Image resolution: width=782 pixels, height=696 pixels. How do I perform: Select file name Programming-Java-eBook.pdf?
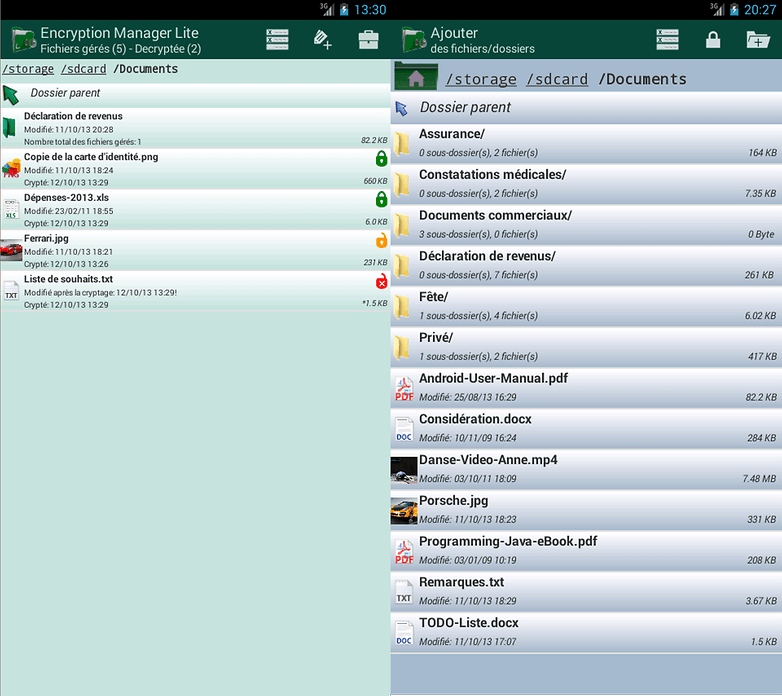click(x=508, y=541)
